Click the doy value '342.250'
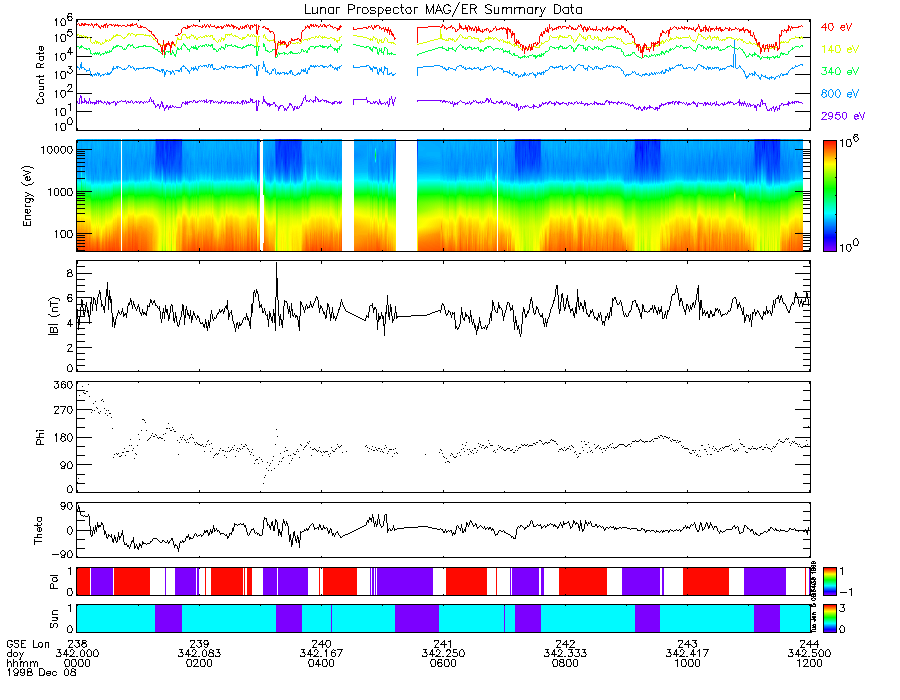 coord(443,654)
